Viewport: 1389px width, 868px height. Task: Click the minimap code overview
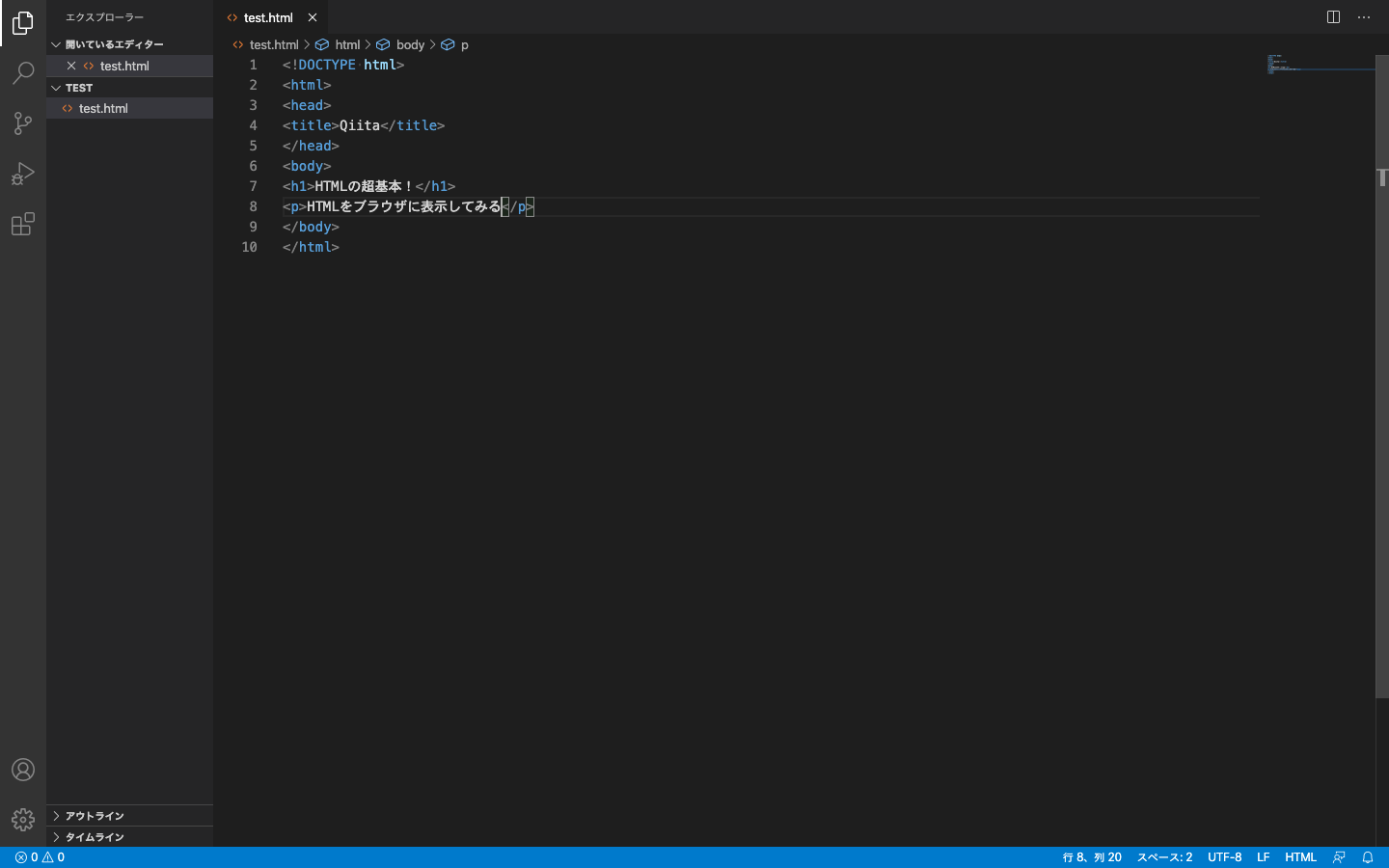[x=1320, y=65]
